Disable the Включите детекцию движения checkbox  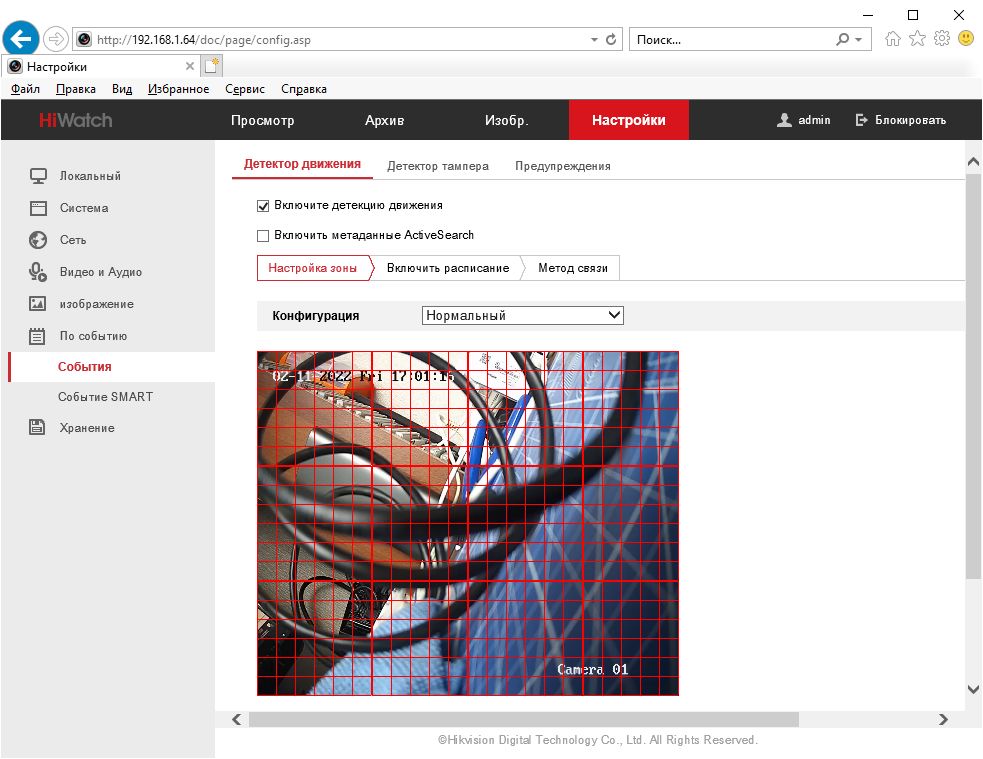click(264, 206)
